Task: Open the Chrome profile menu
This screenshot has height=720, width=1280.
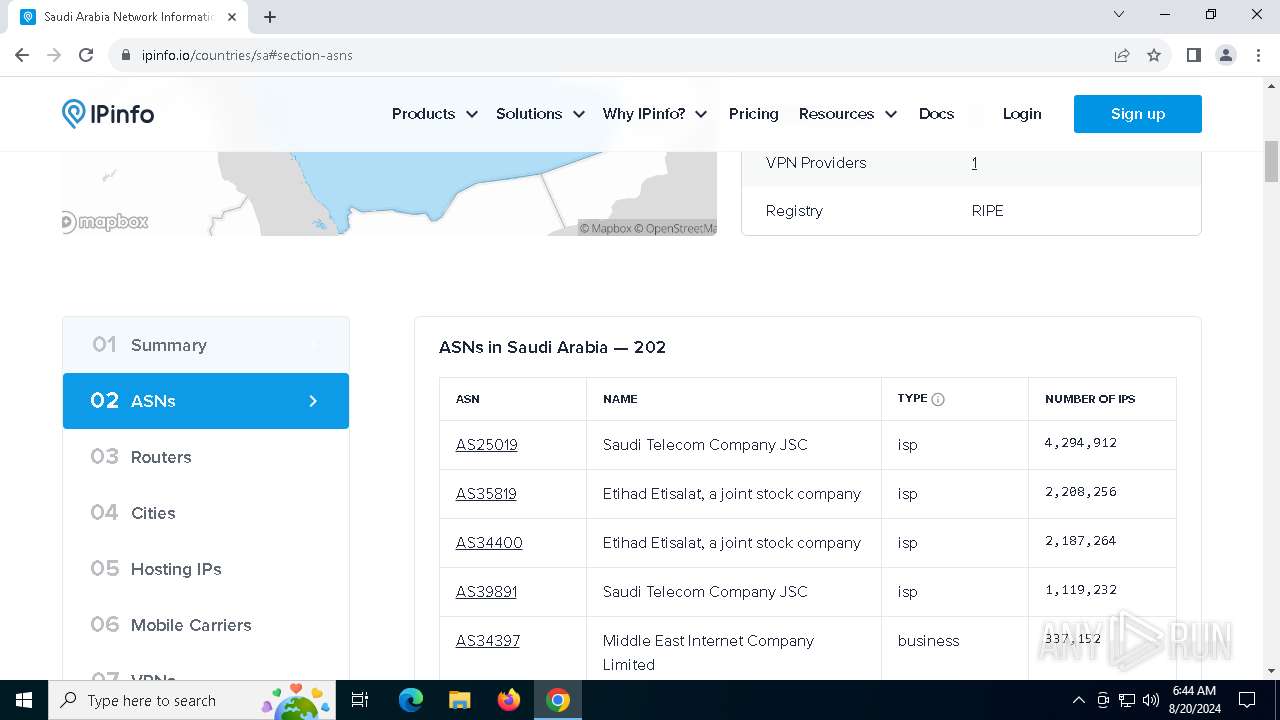Action: (1226, 55)
